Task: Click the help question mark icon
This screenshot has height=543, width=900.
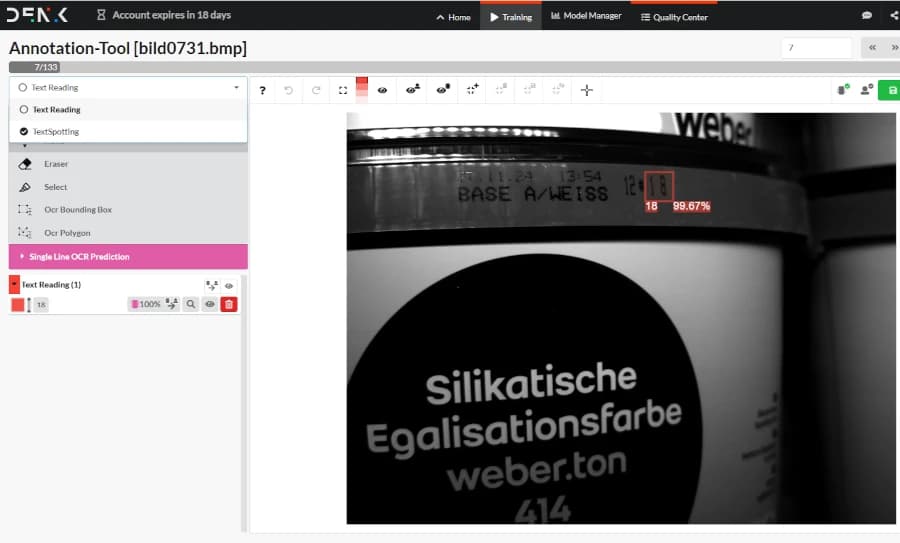Action: pyautogui.click(x=263, y=90)
